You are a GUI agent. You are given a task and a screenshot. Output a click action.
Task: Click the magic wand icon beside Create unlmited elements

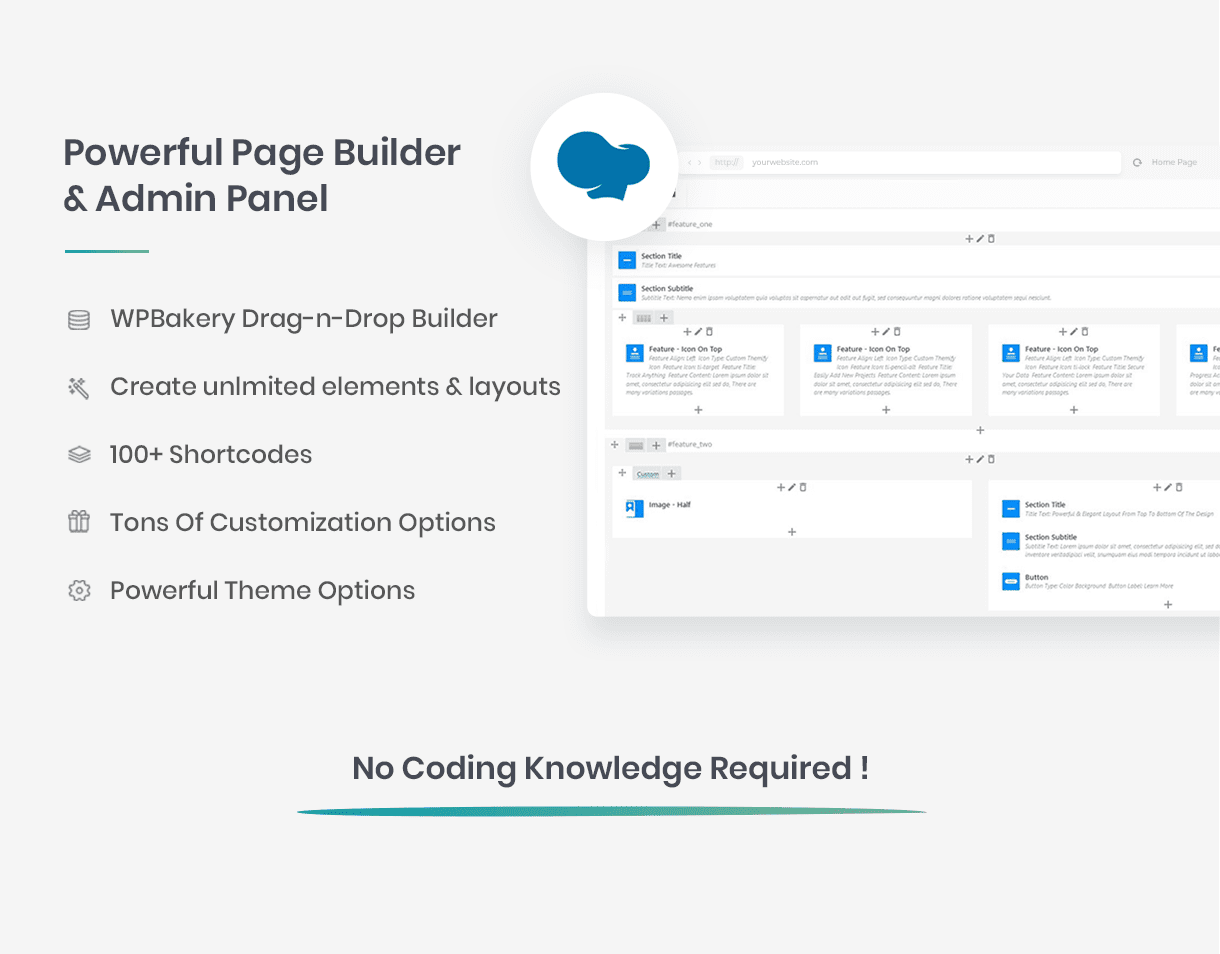[79, 387]
